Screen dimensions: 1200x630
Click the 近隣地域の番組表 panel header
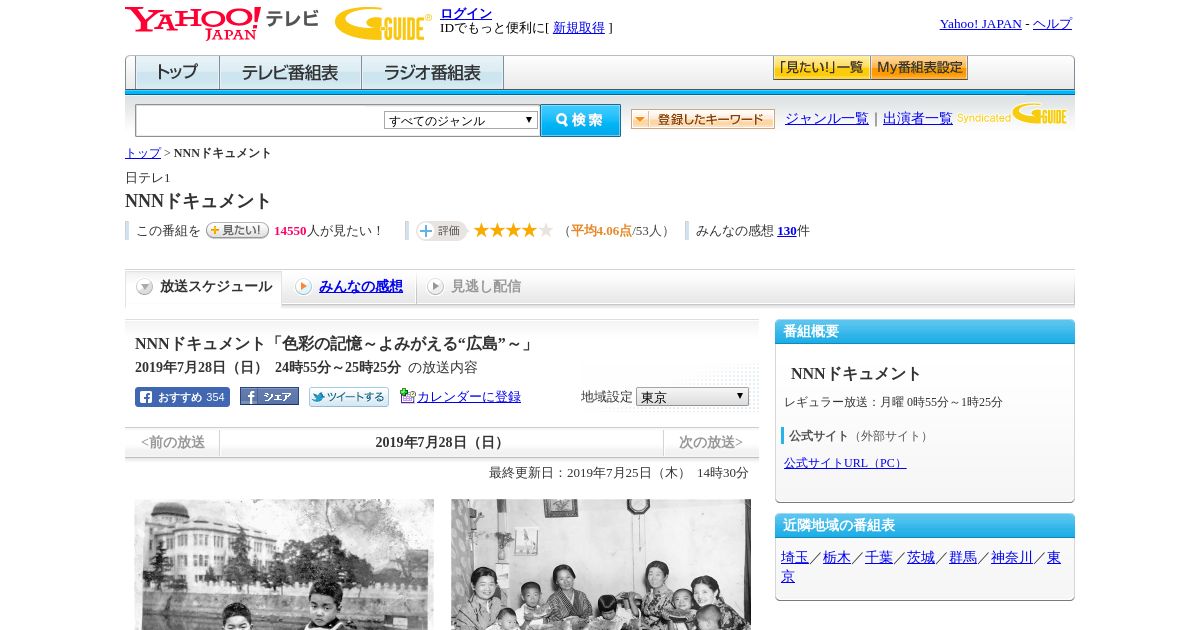[925, 526]
